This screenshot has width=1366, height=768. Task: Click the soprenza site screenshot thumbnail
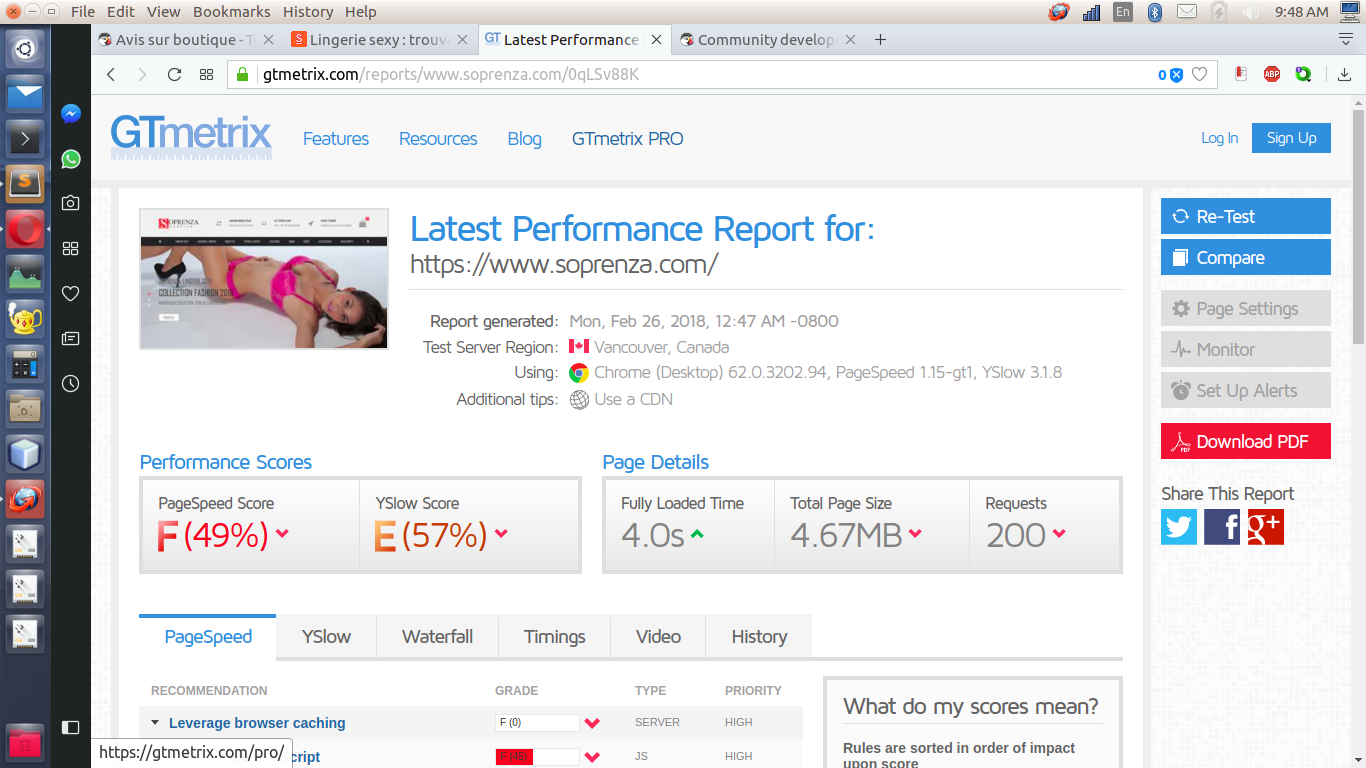coord(264,279)
